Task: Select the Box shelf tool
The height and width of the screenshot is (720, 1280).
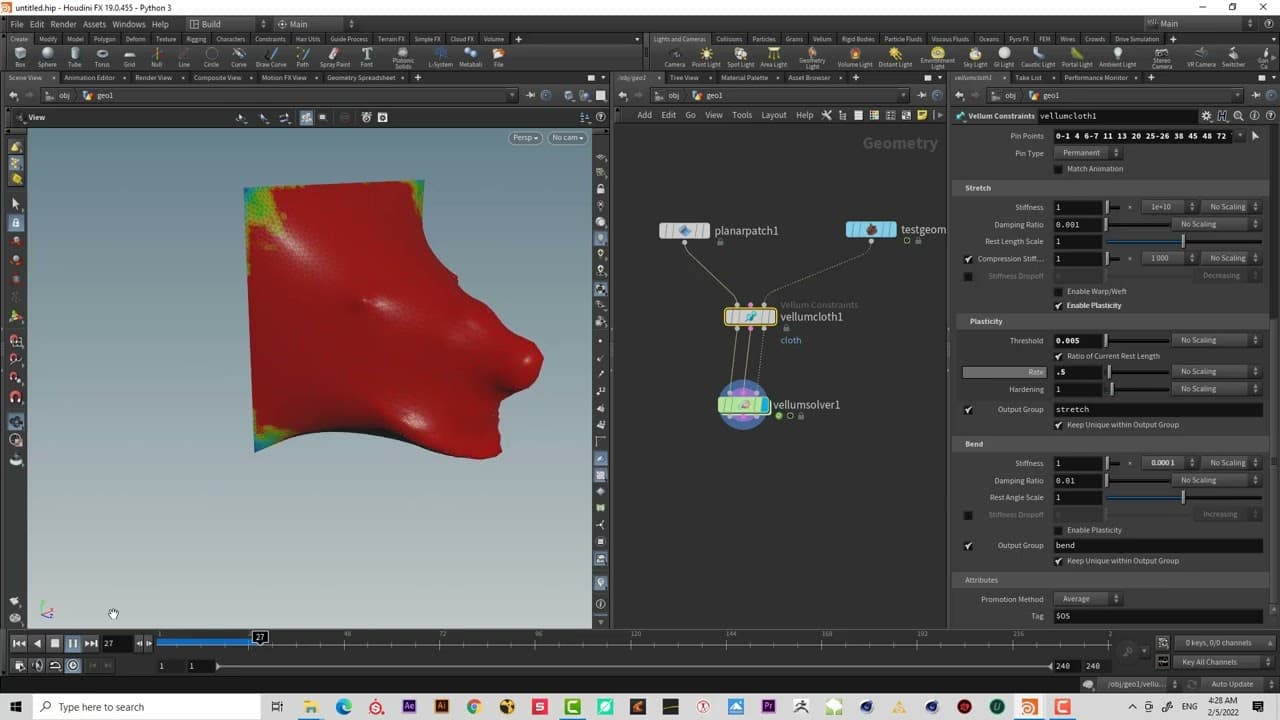Action: click(x=20, y=57)
